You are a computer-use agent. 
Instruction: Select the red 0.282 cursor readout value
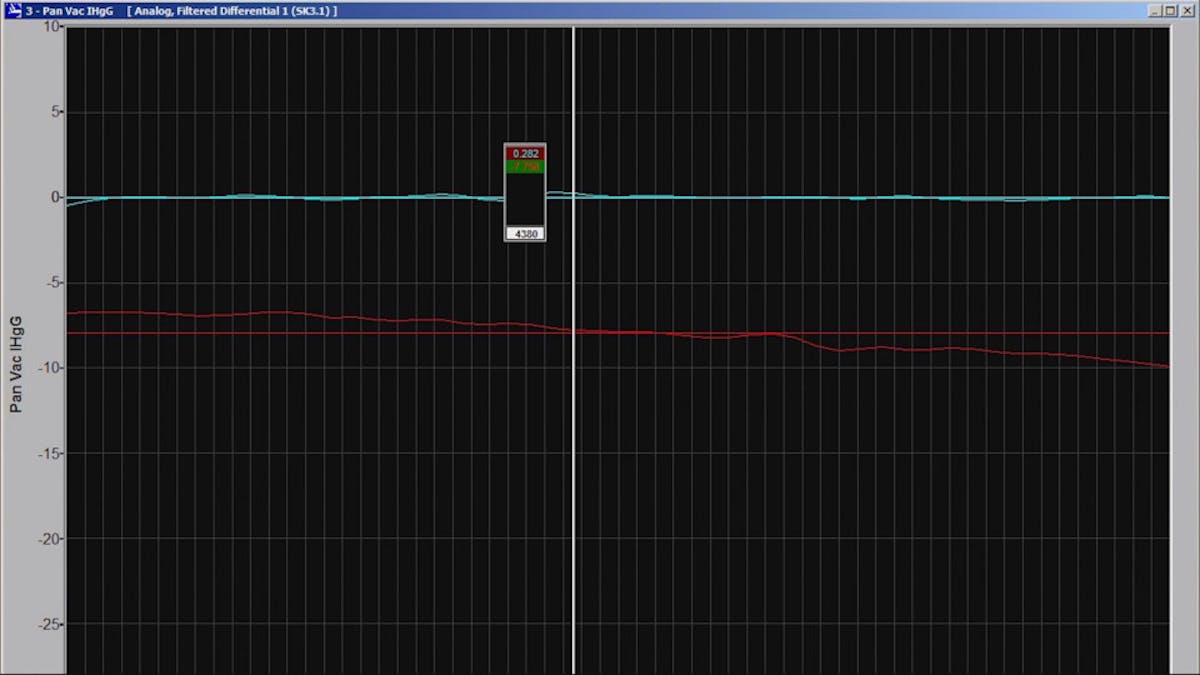pyautogui.click(x=525, y=153)
